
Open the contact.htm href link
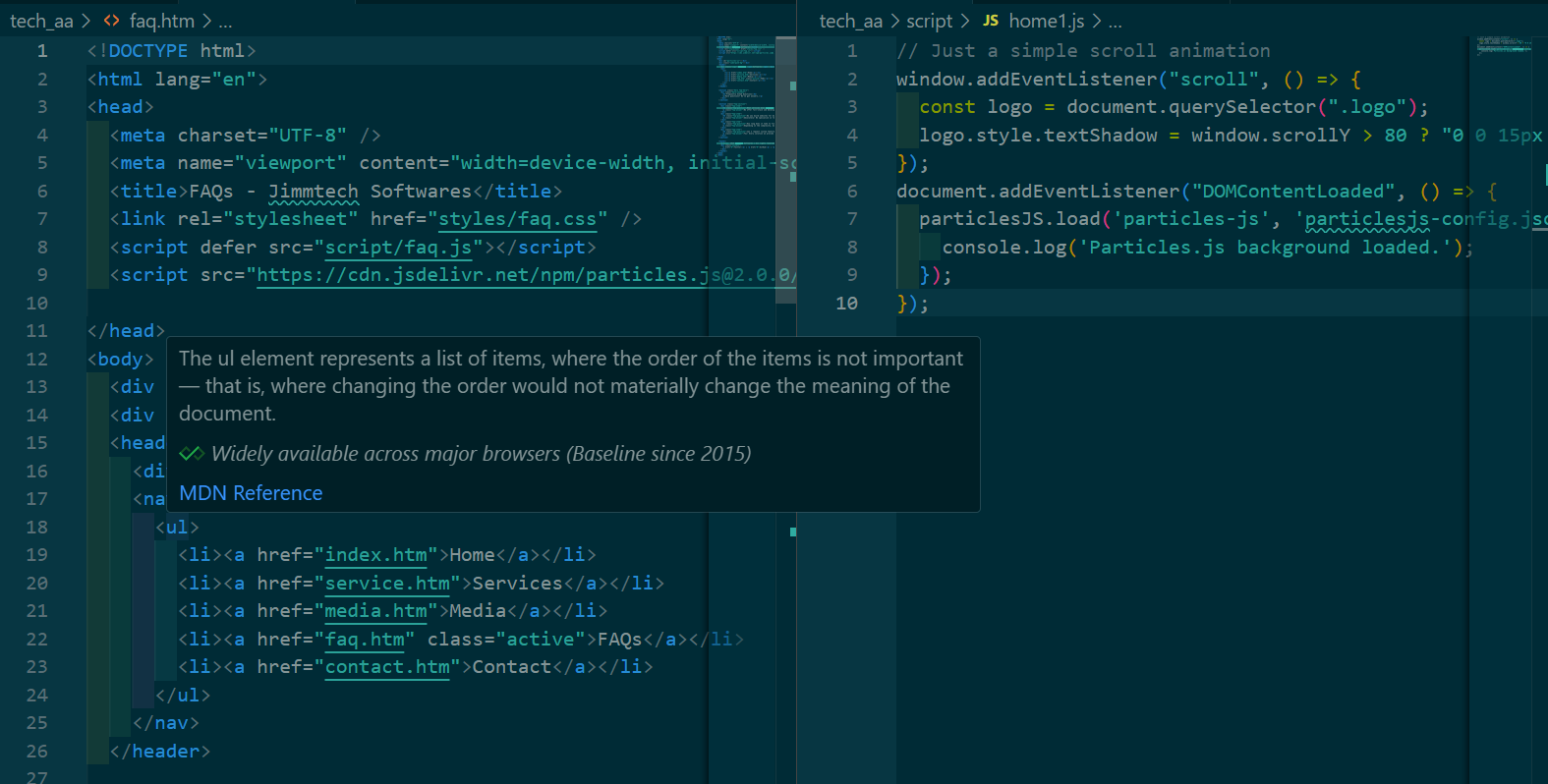tap(387, 667)
